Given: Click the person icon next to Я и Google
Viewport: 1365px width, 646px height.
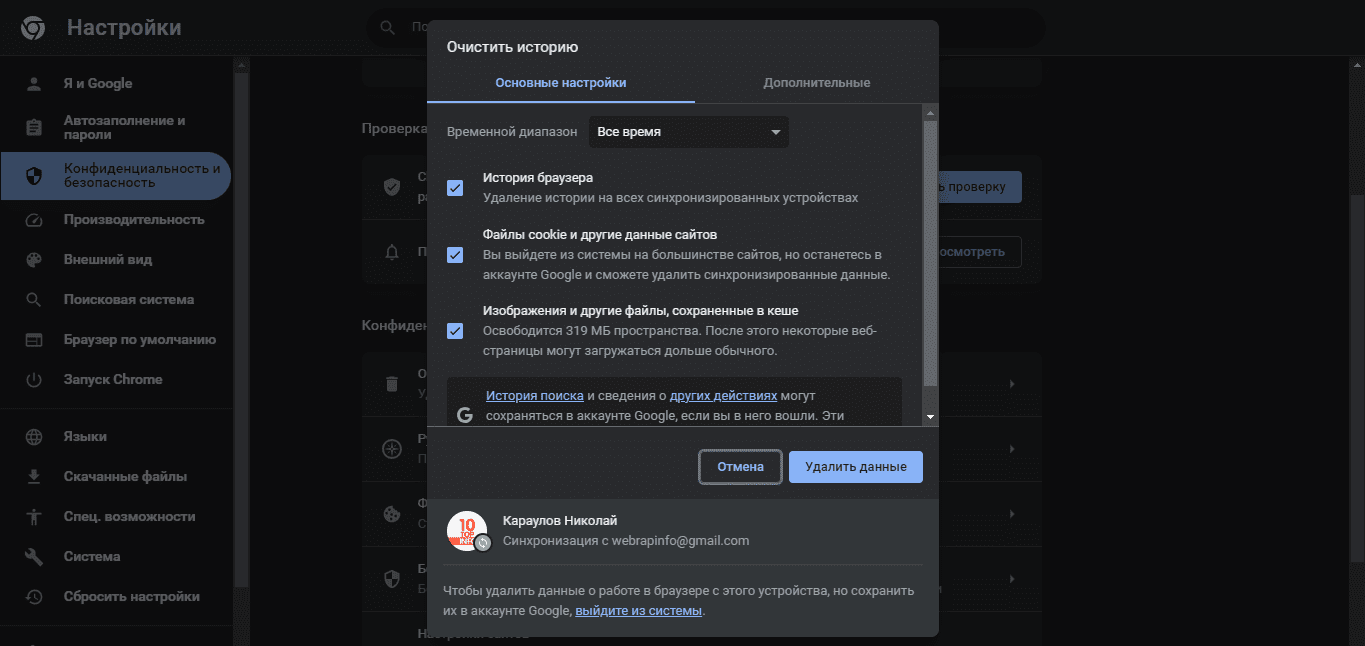Looking at the screenshot, I should [x=34, y=84].
